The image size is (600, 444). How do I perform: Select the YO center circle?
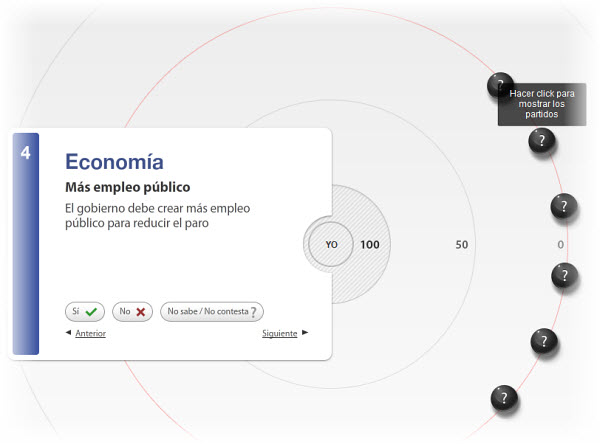click(x=331, y=244)
